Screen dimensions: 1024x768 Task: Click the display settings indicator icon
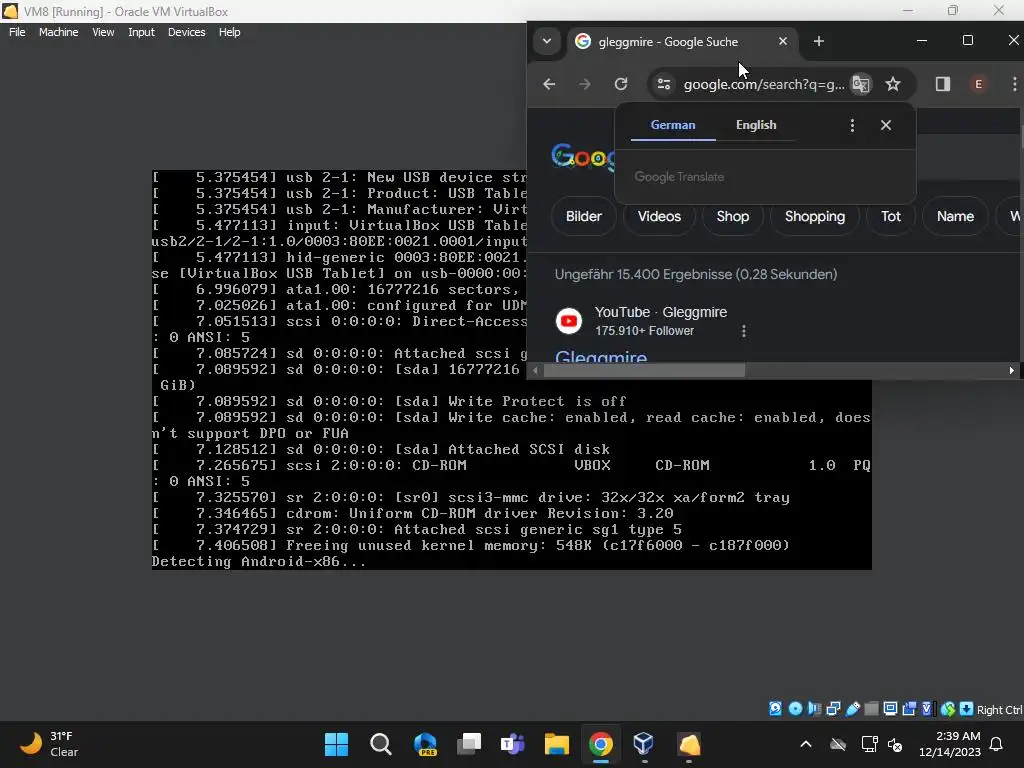(x=890, y=709)
